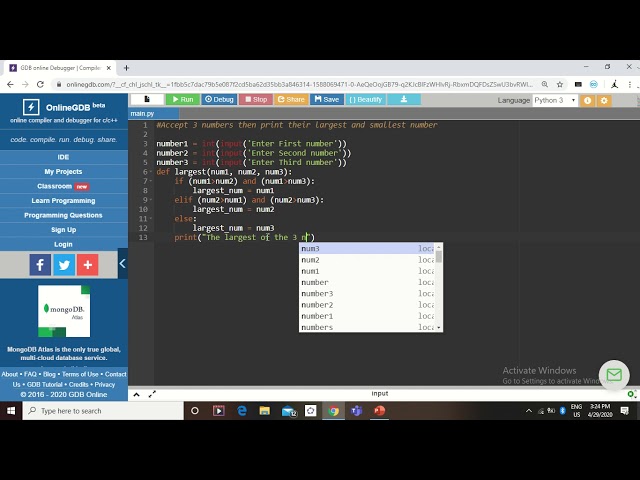640x480 pixels.
Task: Select 'number' autocomplete suggestion
Action: [x=367, y=282]
